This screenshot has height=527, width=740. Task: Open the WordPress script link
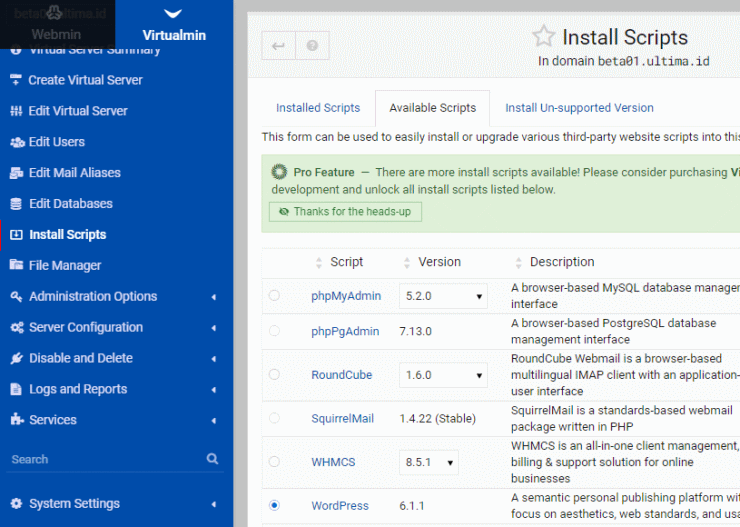tap(340, 506)
